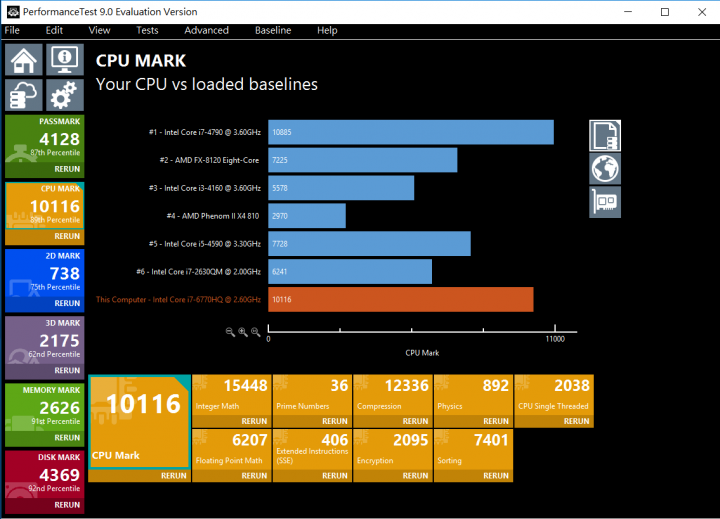Rerun the Compression test
The height and width of the screenshot is (519, 720).
tap(415, 421)
